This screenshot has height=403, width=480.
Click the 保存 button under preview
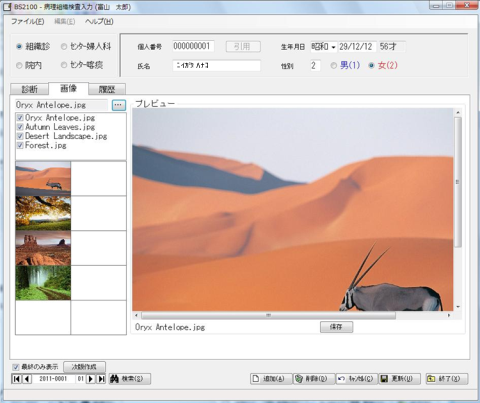point(336,327)
